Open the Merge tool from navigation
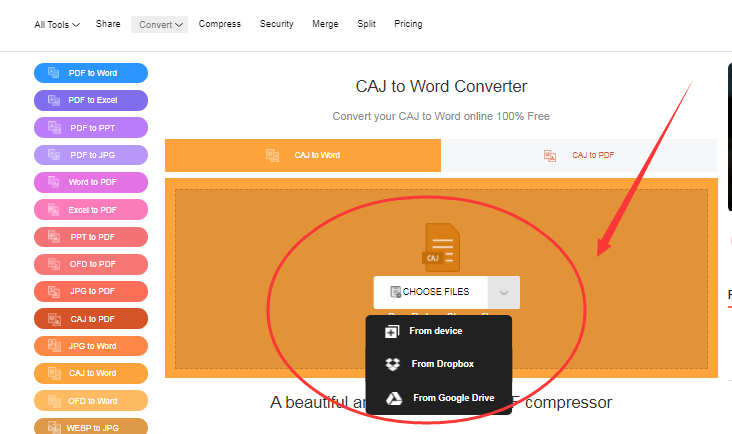This screenshot has width=732, height=434. point(325,24)
